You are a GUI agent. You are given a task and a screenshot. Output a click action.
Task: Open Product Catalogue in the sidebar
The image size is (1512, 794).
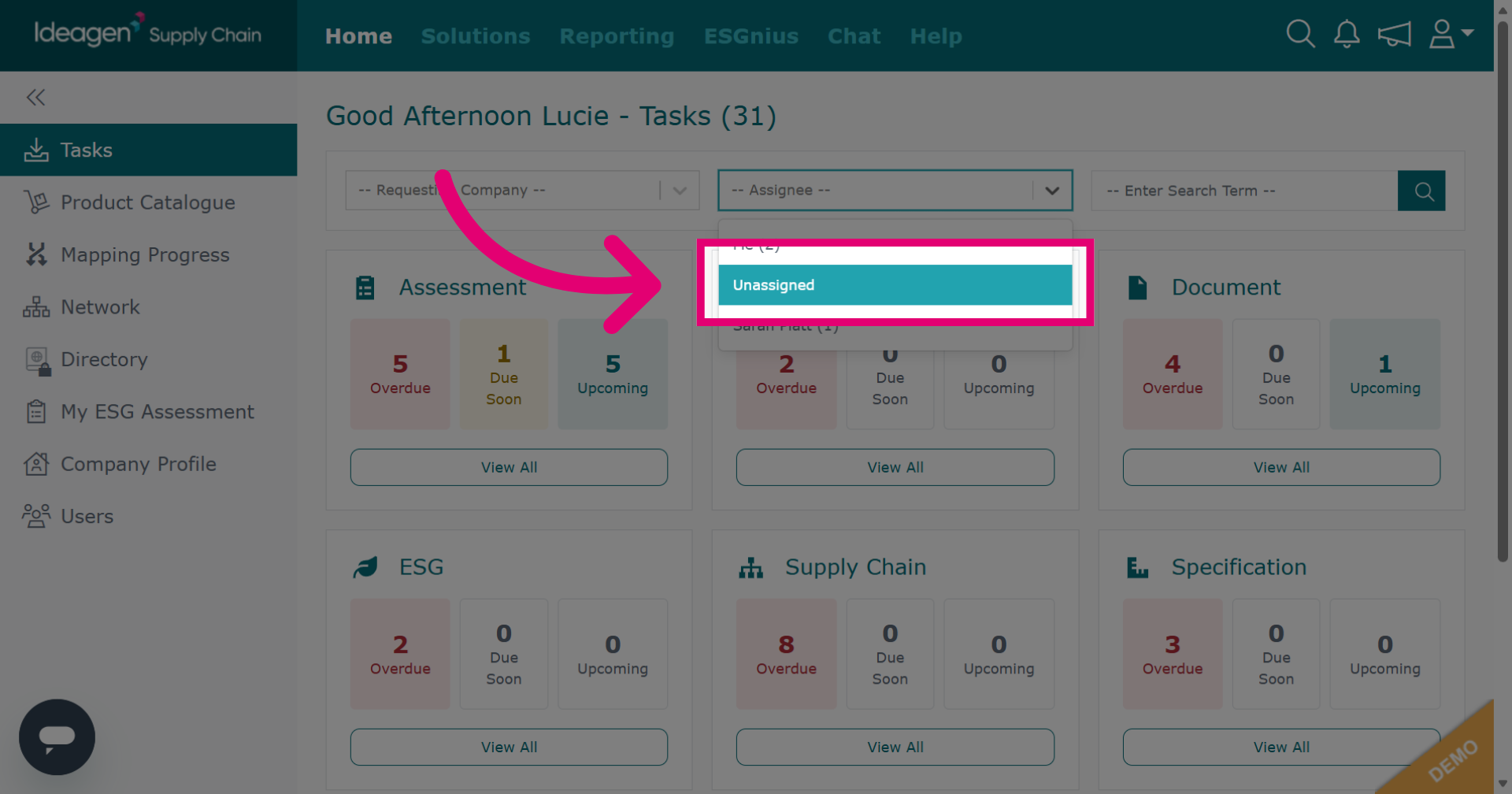tap(148, 202)
